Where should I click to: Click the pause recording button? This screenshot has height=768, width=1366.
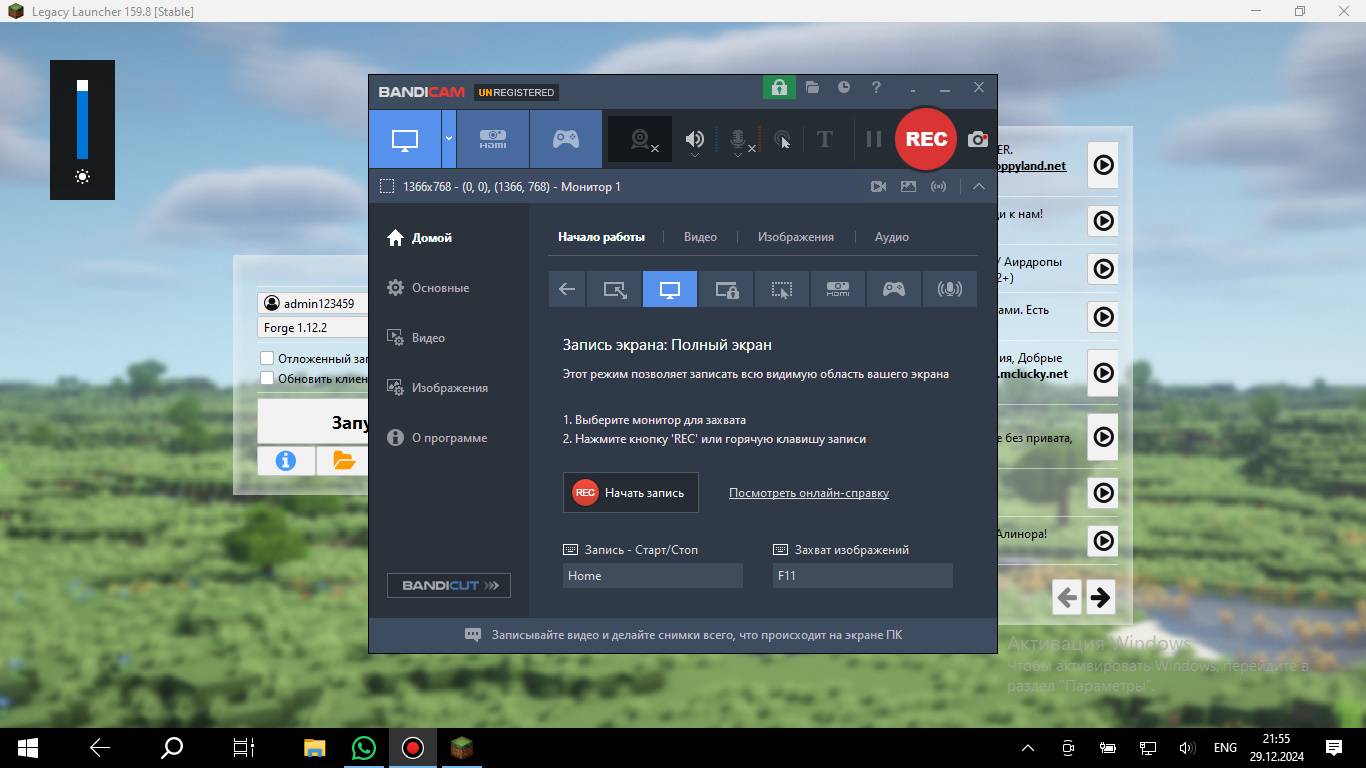(874, 139)
